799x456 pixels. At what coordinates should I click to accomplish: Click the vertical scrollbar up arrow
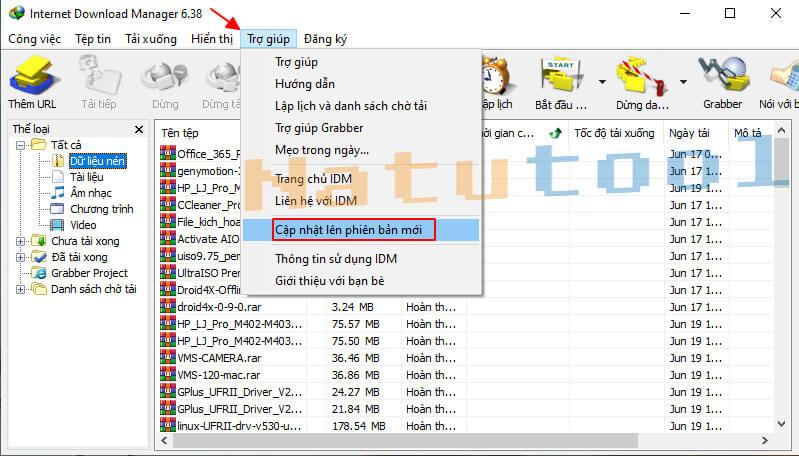pyautogui.click(x=782, y=131)
